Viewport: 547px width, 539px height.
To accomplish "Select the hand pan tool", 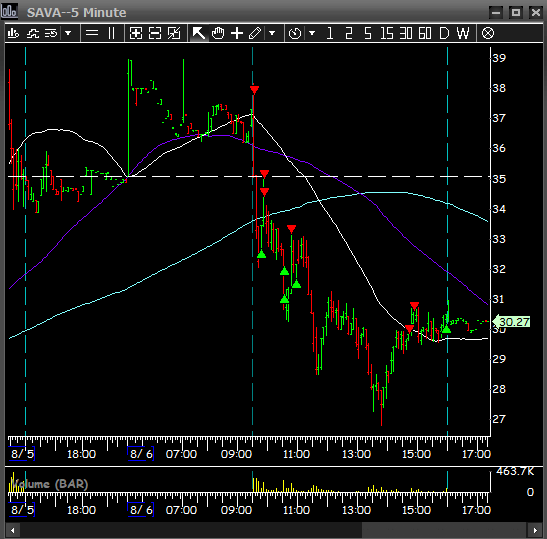I will pos(218,33).
